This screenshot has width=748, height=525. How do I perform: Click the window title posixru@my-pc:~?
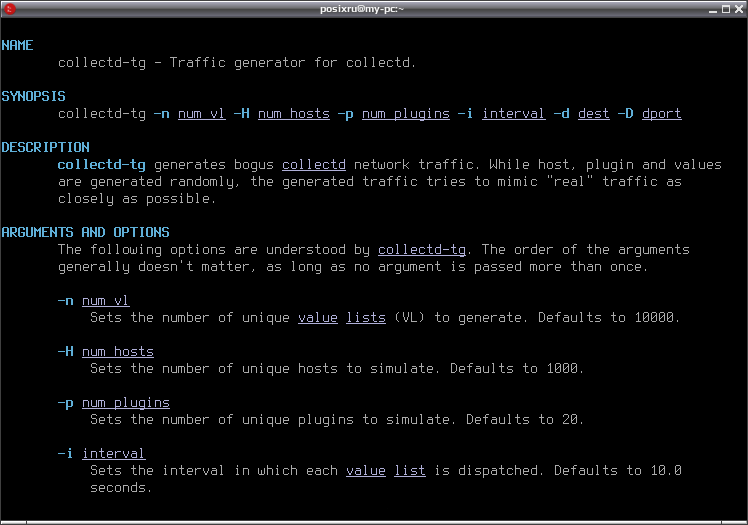pyautogui.click(x=362, y=9)
